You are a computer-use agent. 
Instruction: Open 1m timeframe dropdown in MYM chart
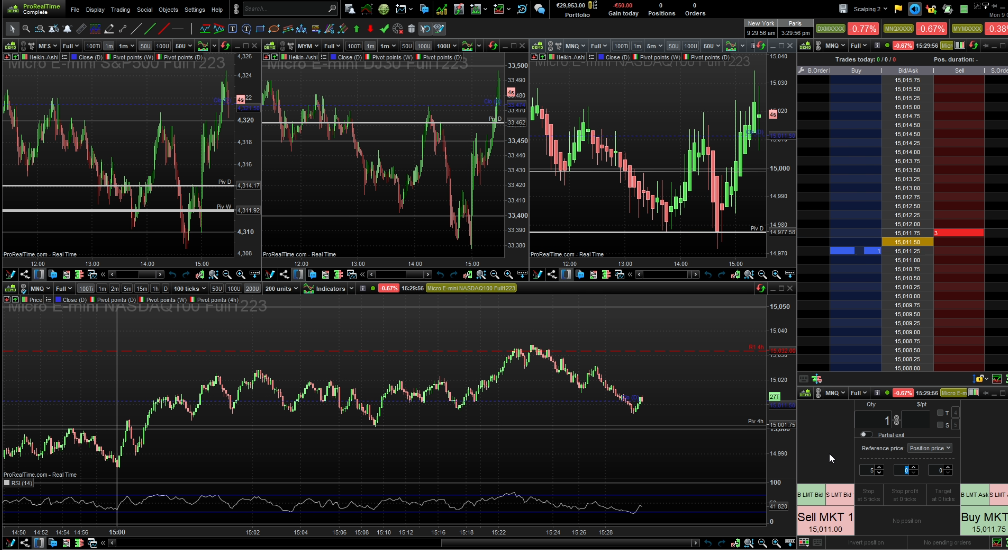(388, 46)
